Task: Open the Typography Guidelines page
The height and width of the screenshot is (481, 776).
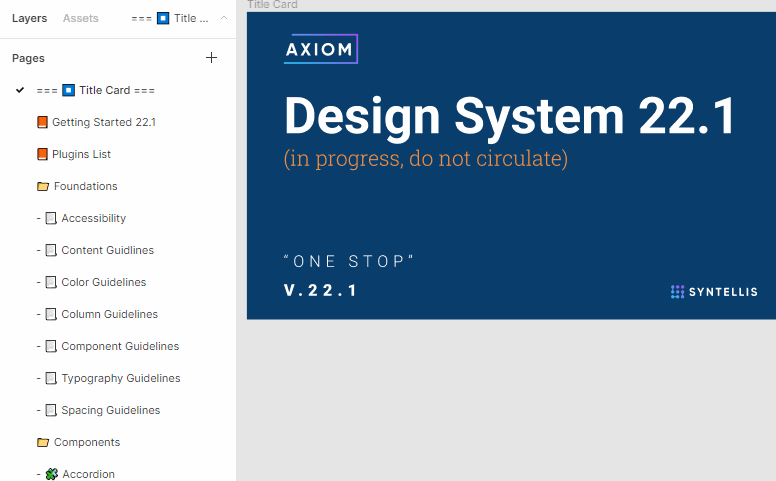Action: 120,378
